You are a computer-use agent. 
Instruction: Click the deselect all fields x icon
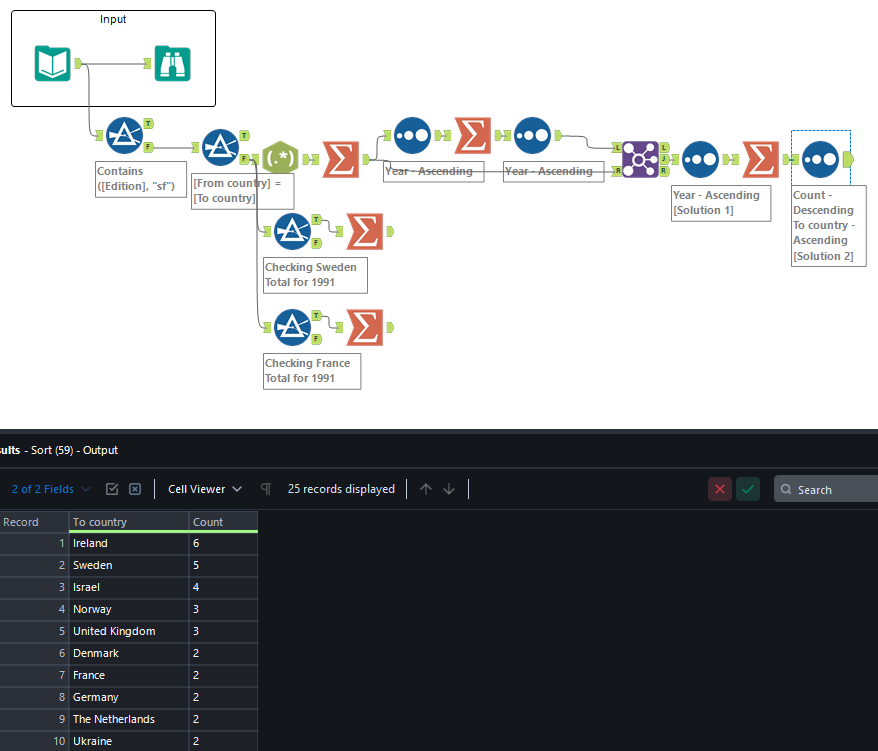pos(135,489)
